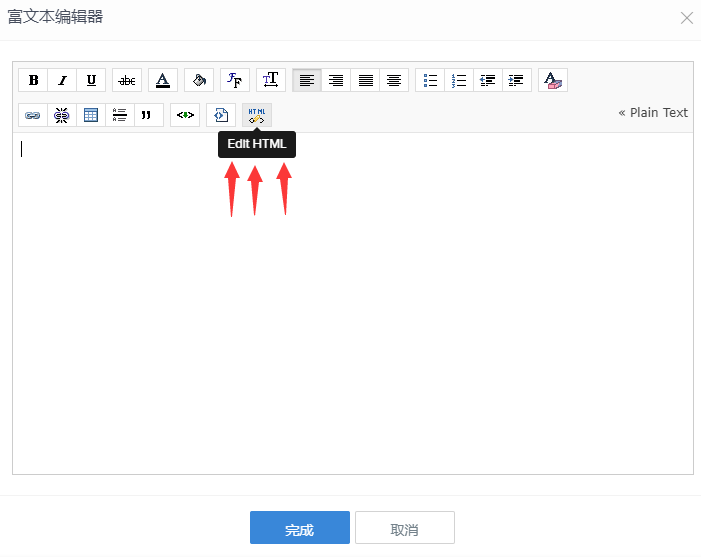This screenshot has width=701, height=557.
Task: Decrease the paragraph indent
Action: pos(488,80)
